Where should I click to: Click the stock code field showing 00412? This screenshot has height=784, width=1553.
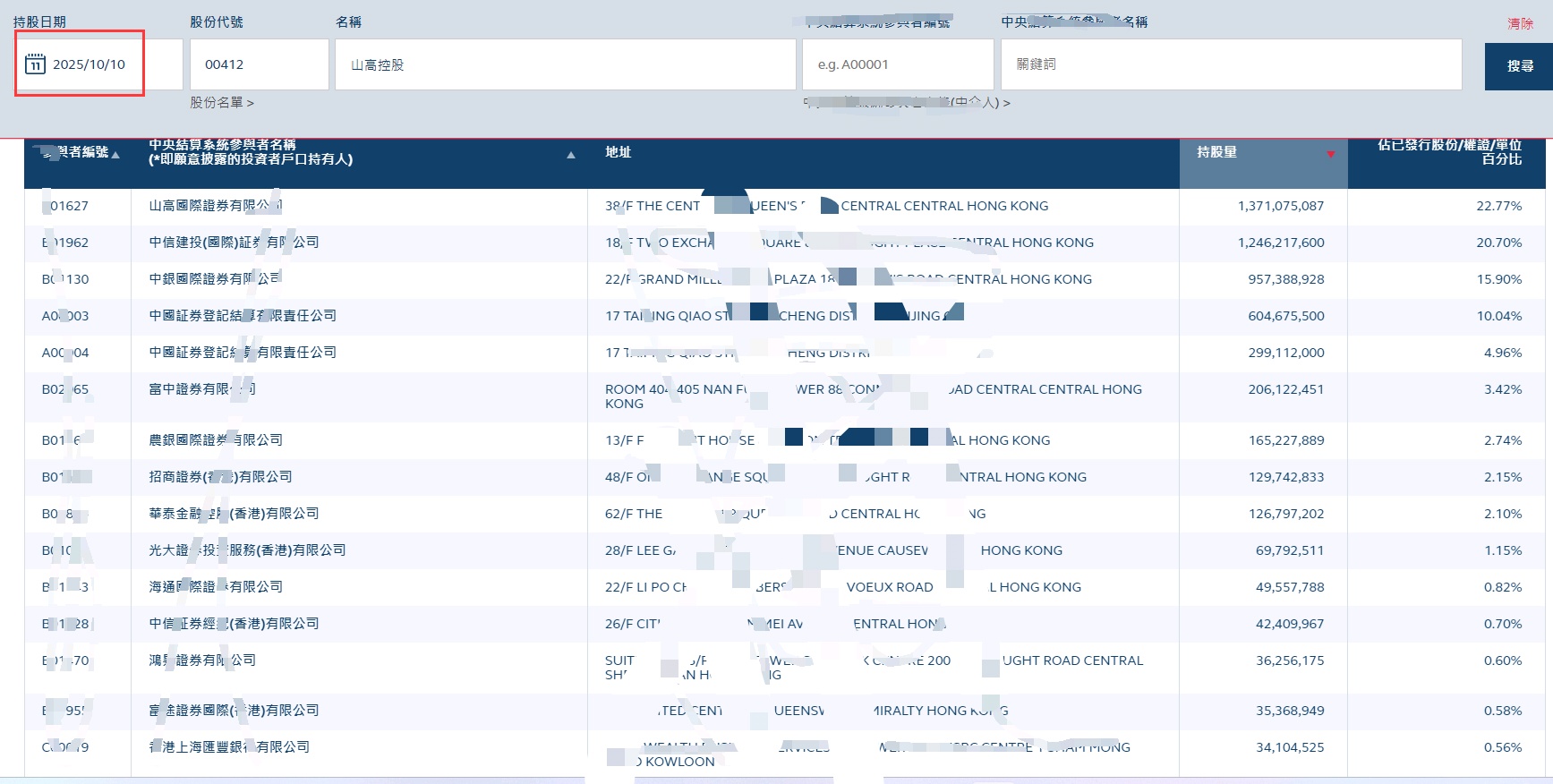tap(259, 64)
